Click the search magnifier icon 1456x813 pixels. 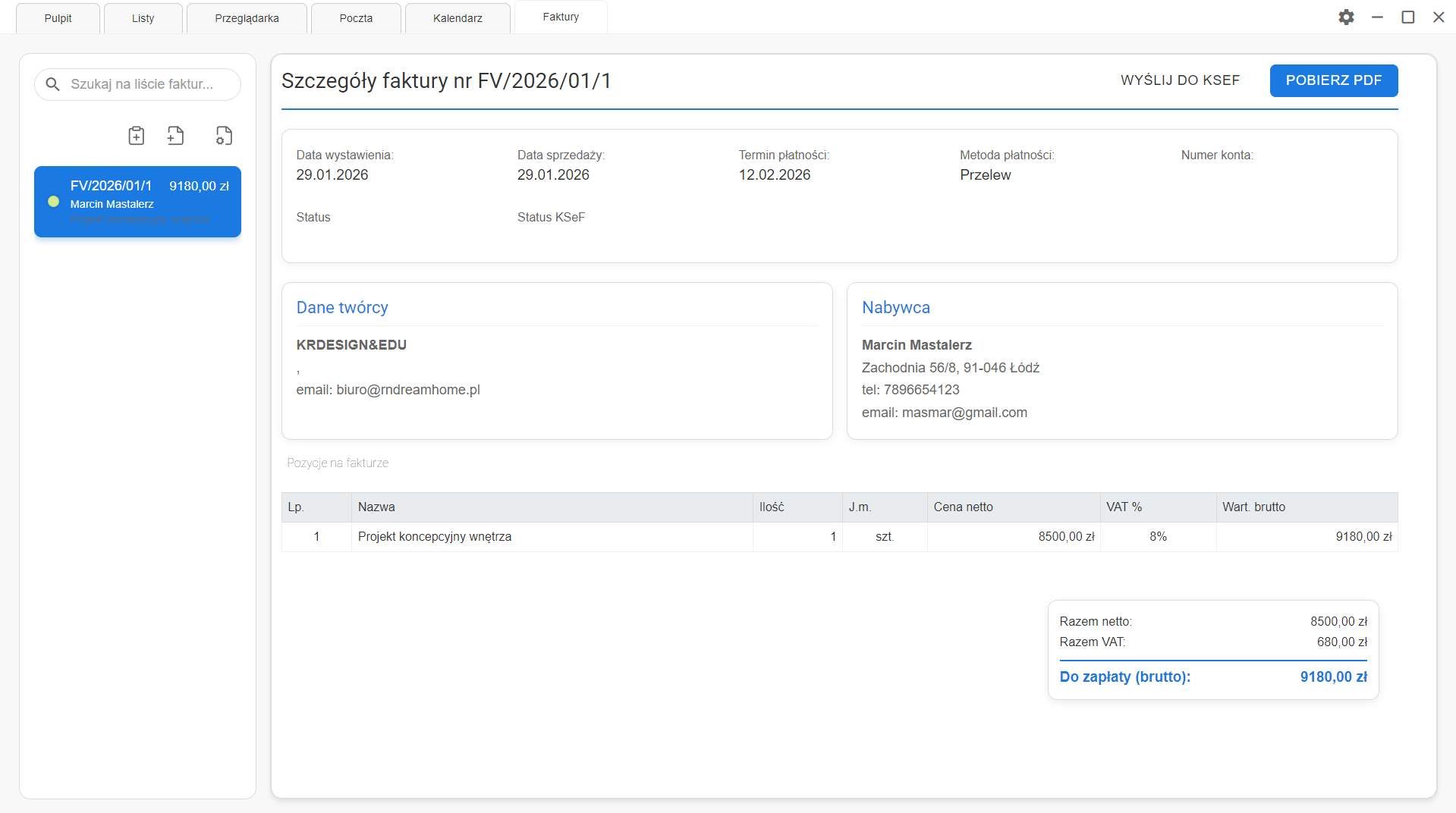(x=52, y=84)
